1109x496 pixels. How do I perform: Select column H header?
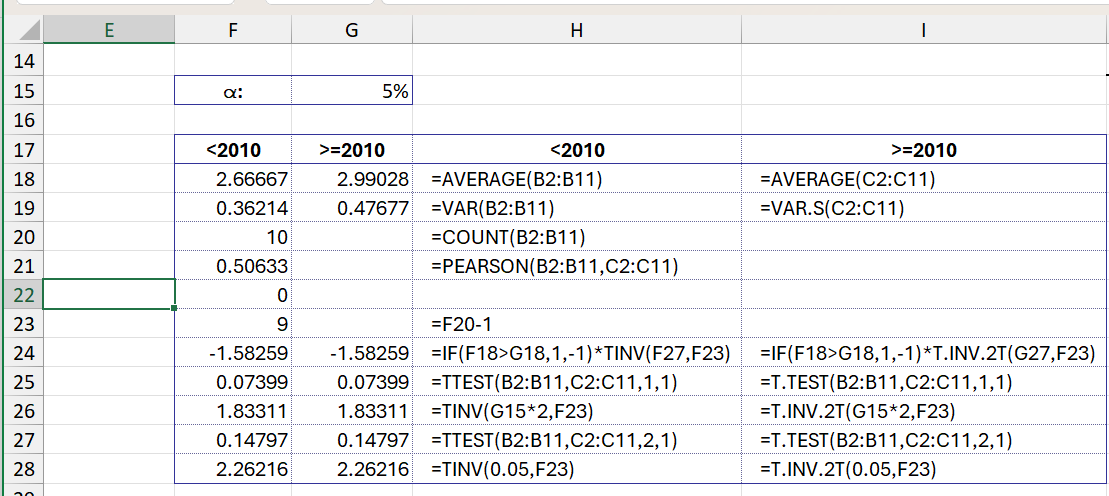tap(577, 30)
